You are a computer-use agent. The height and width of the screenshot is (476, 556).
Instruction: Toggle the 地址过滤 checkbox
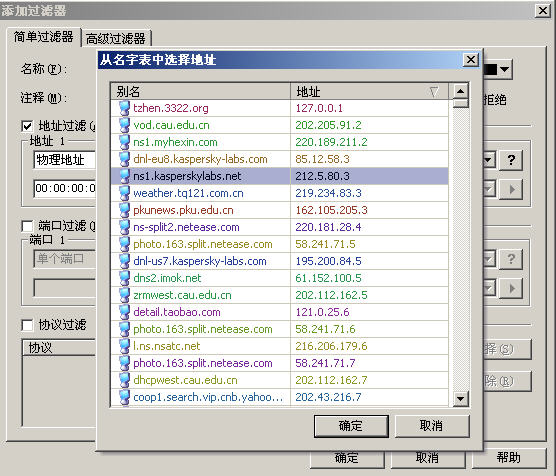27,126
